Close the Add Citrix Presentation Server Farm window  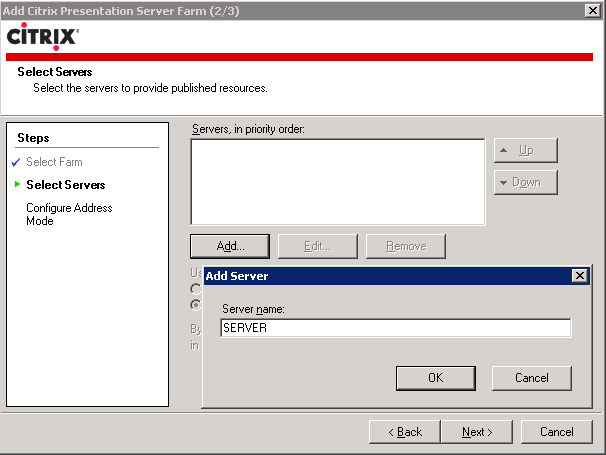[x=592, y=10]
